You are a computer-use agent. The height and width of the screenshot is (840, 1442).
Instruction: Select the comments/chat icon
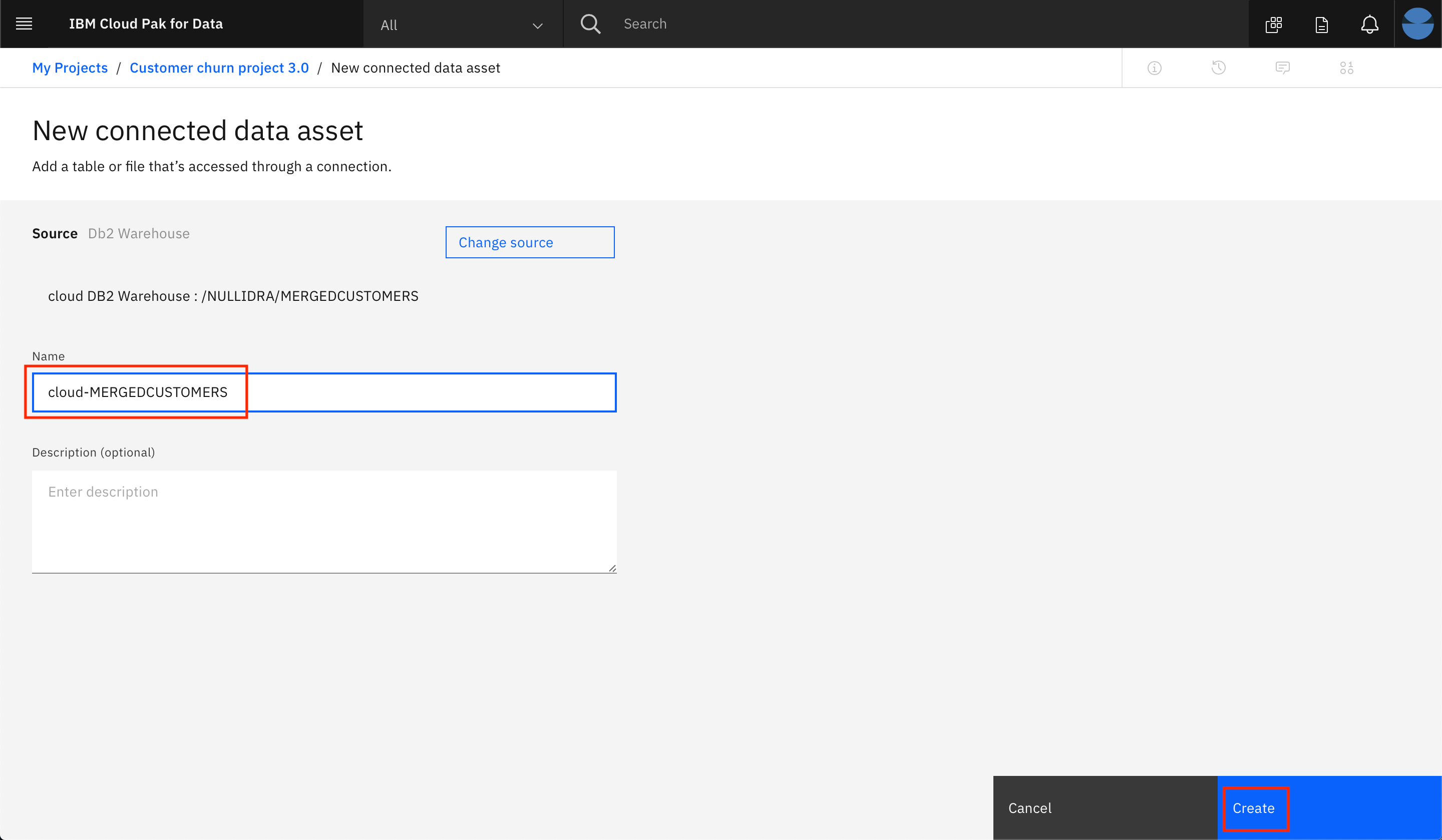point(1283,67)
